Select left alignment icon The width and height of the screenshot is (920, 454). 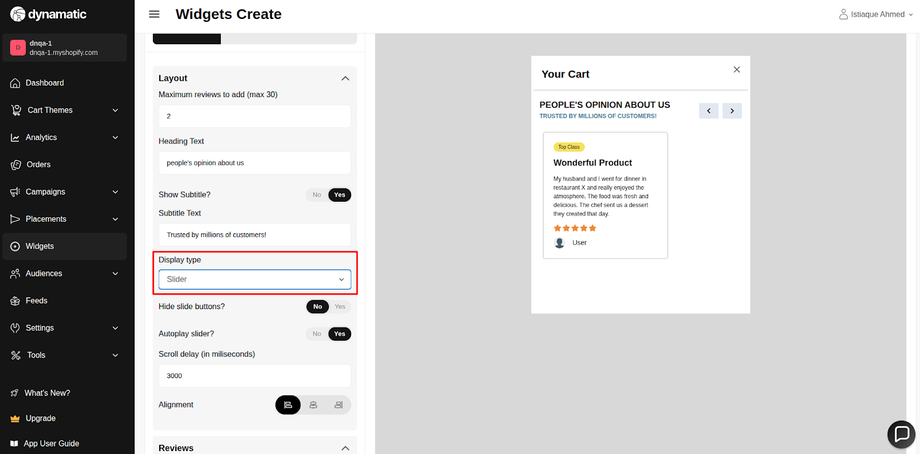(288, 405)
